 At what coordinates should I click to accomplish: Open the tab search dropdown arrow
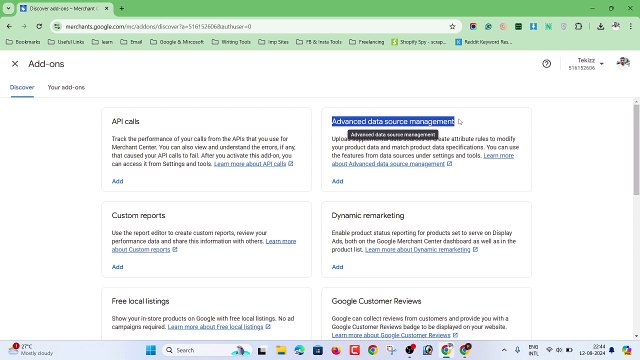click(x=8, y=8)
